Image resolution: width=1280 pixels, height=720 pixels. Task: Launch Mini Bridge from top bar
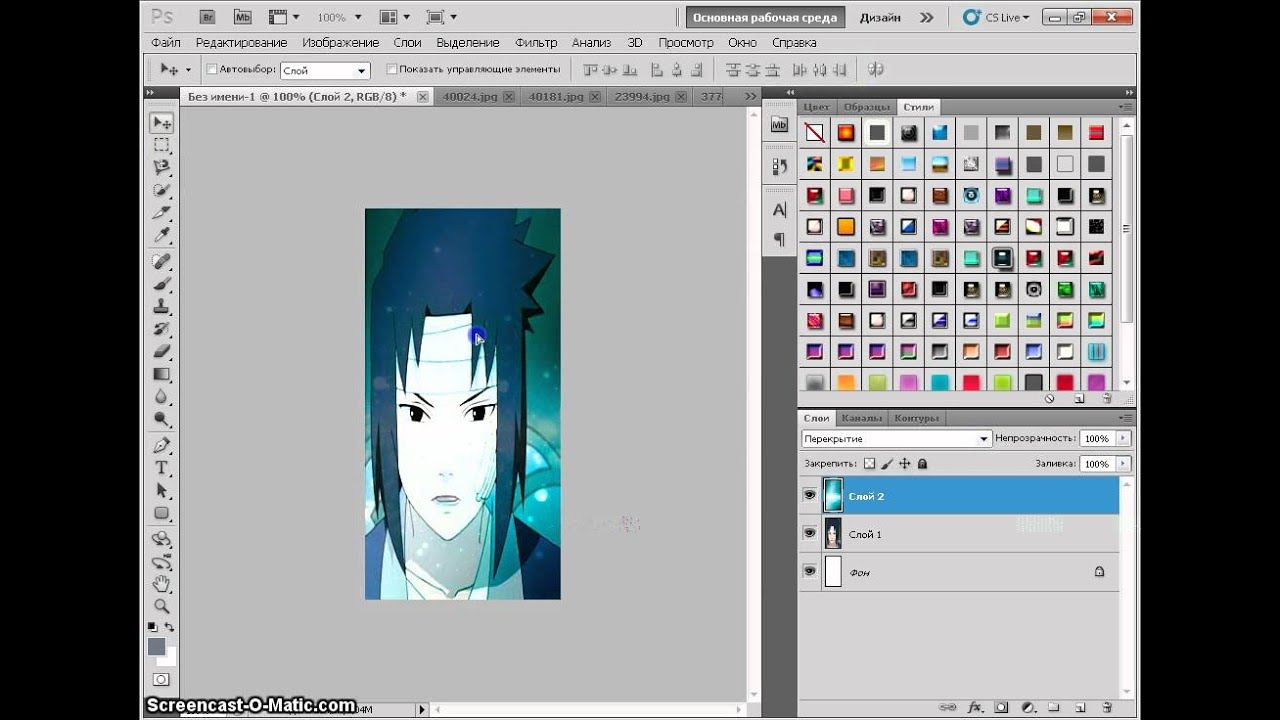coord(242,17)
